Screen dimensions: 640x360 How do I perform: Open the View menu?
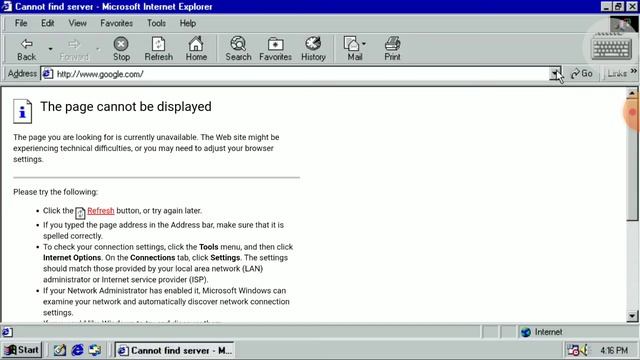pyautogui.click(x=77, y=23)
